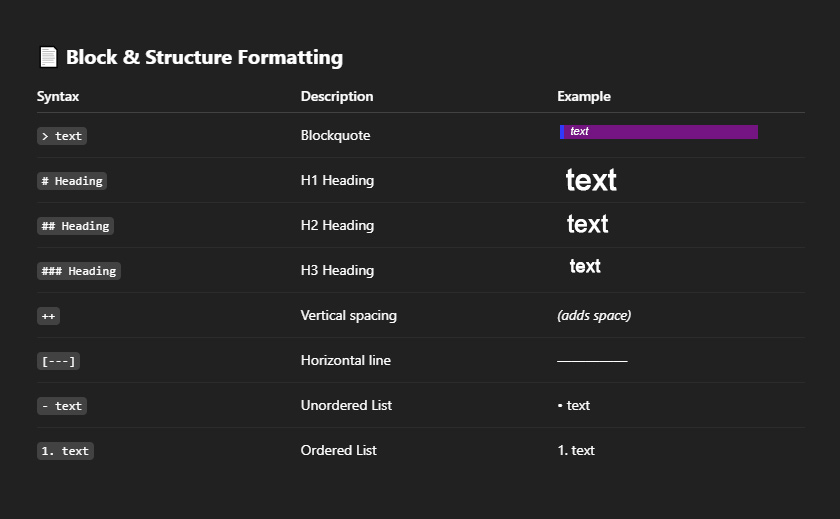Click the H3 example text
The height and width of the screenshot is (519, 840).
(585, 266)
